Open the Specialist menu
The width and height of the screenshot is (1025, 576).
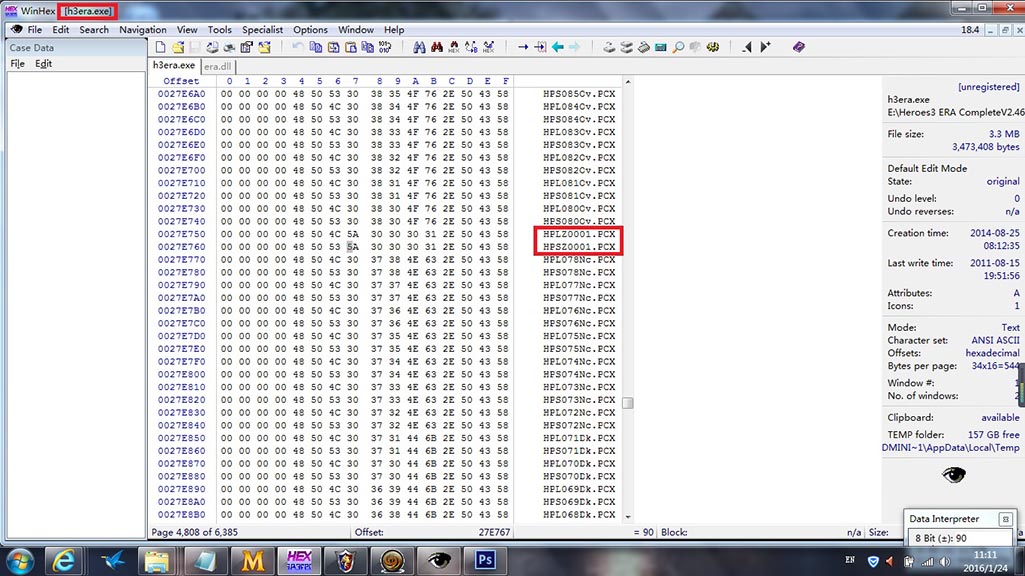[x=262, y=29]
